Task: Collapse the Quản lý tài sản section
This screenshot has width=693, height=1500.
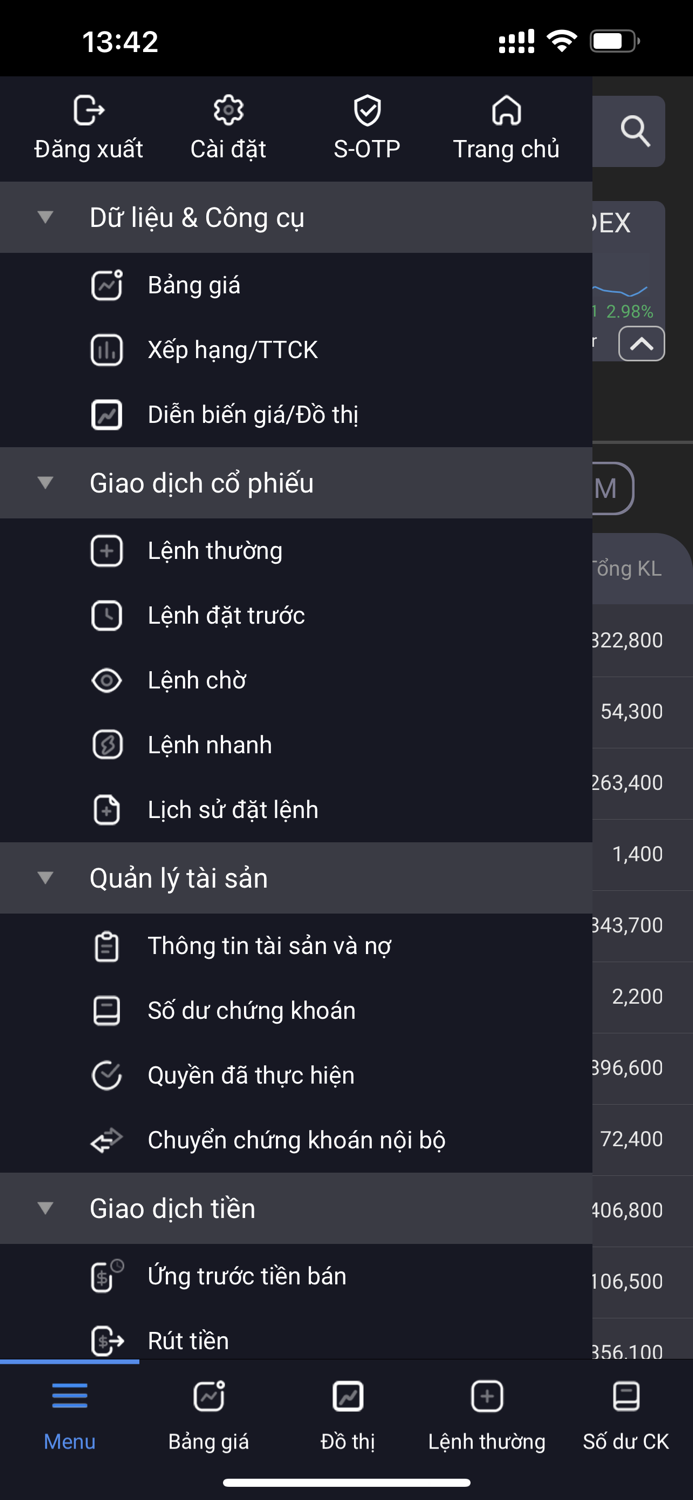Action: (x=44, y=877)
